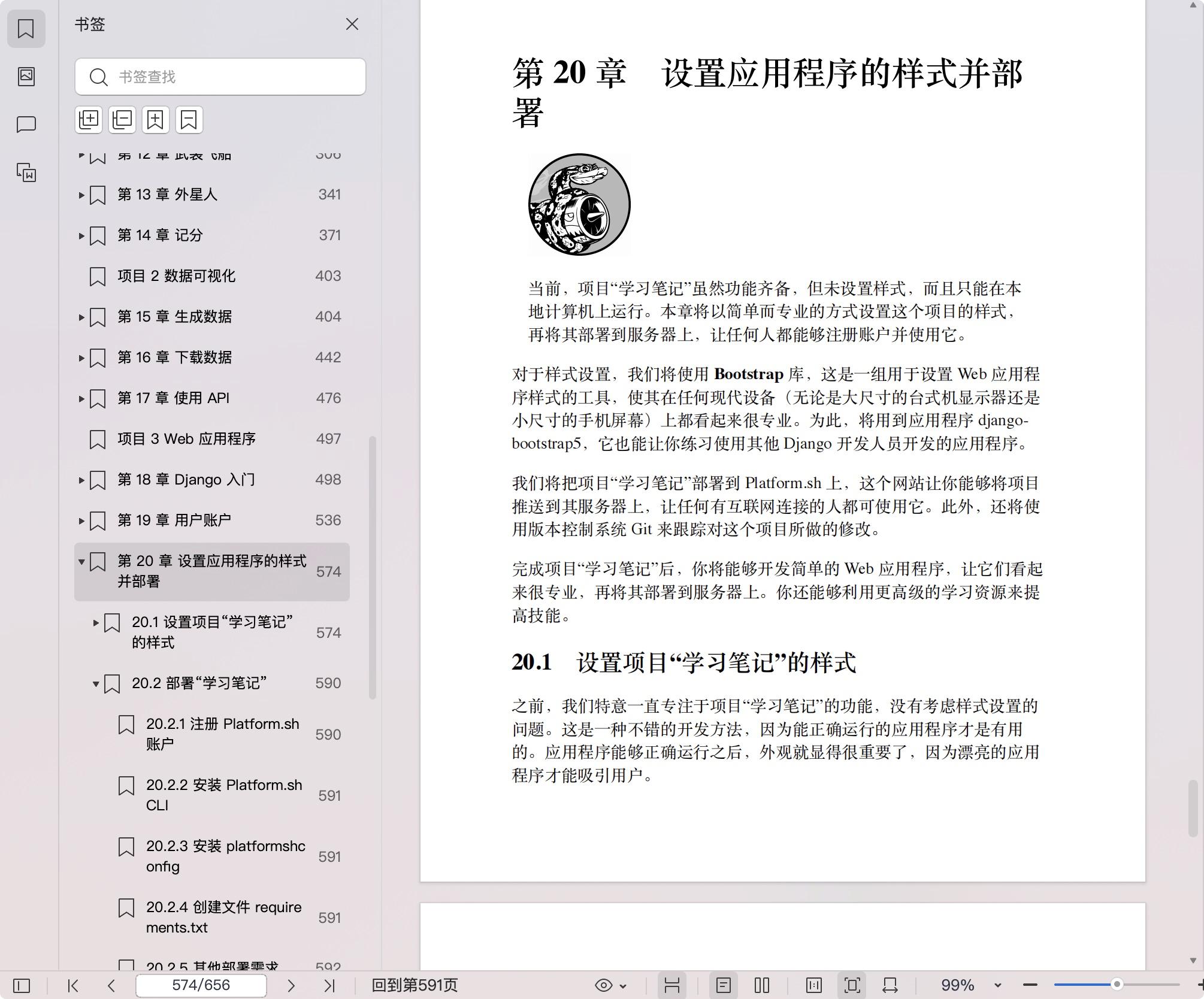Open the bookmarks panel icon in sidebar
Screen dimensions: 1204x999
pos(26,28)
